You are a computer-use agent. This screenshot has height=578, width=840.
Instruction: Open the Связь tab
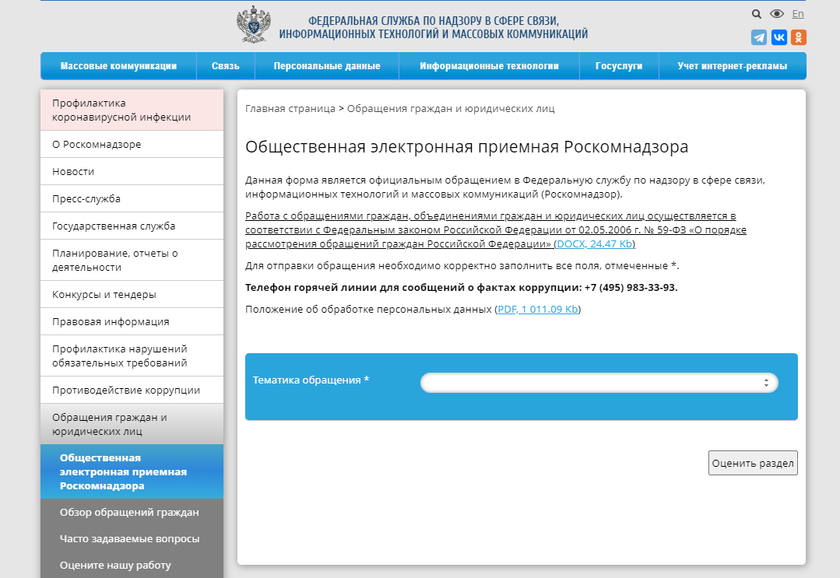[x=225, y=65]
